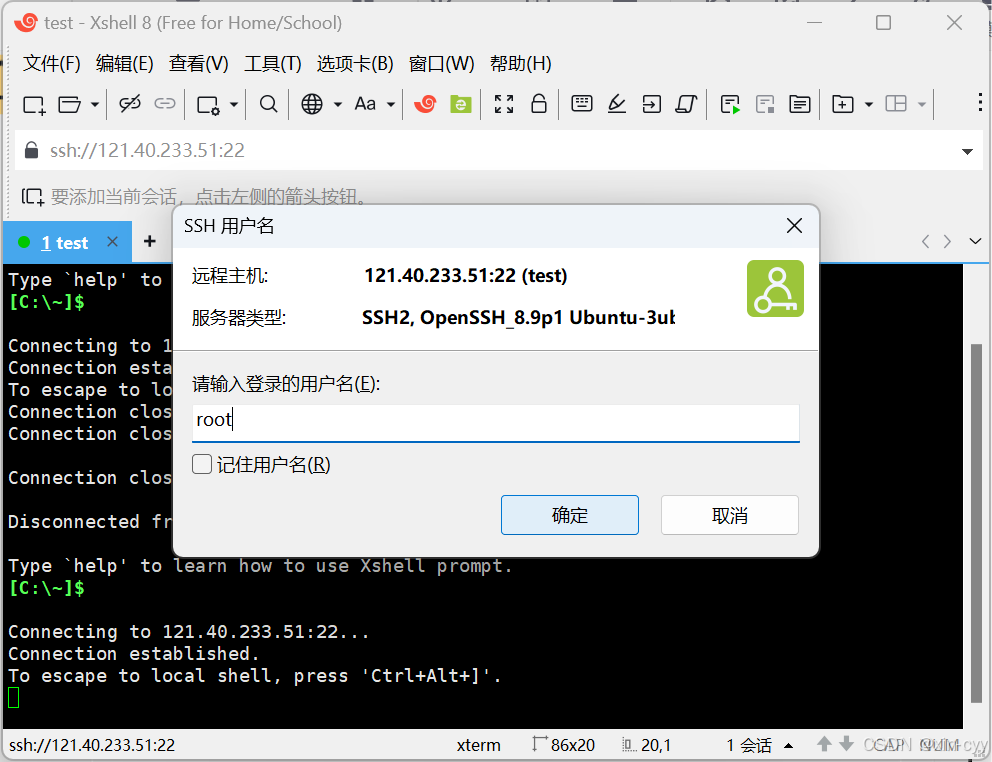The width and height of the screenshot is (992, 762).
Task: Click the status bar up arrow icon
Action: (x=824, y=744)
